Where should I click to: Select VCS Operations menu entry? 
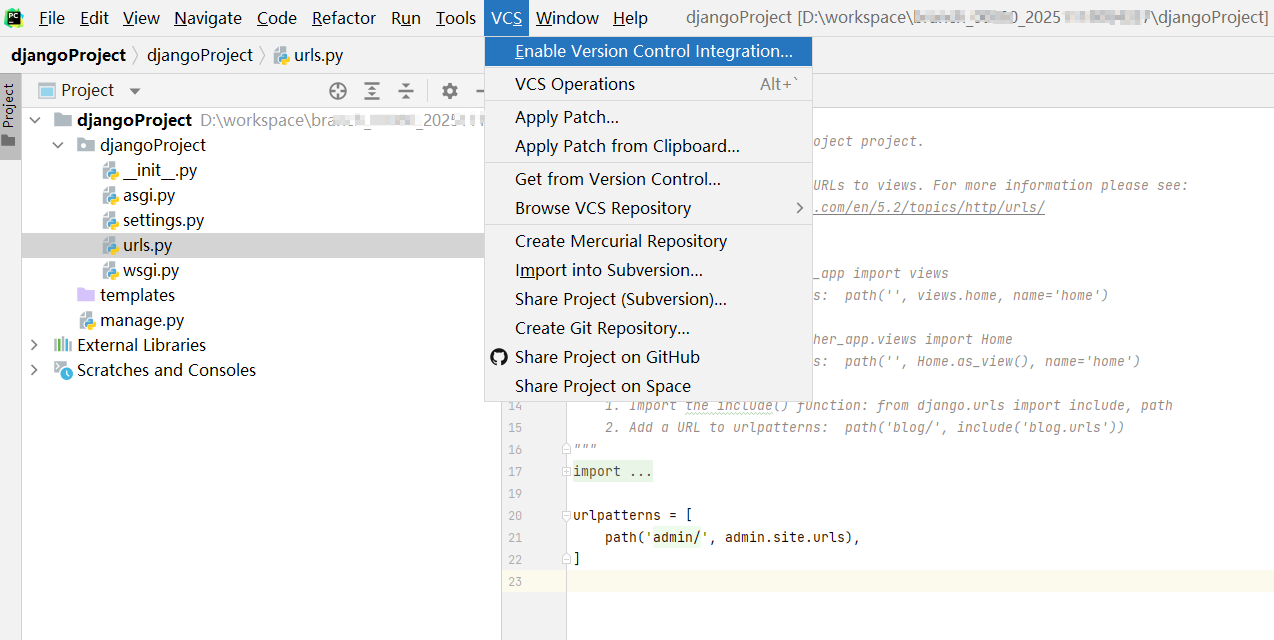(x=648, y=84)
